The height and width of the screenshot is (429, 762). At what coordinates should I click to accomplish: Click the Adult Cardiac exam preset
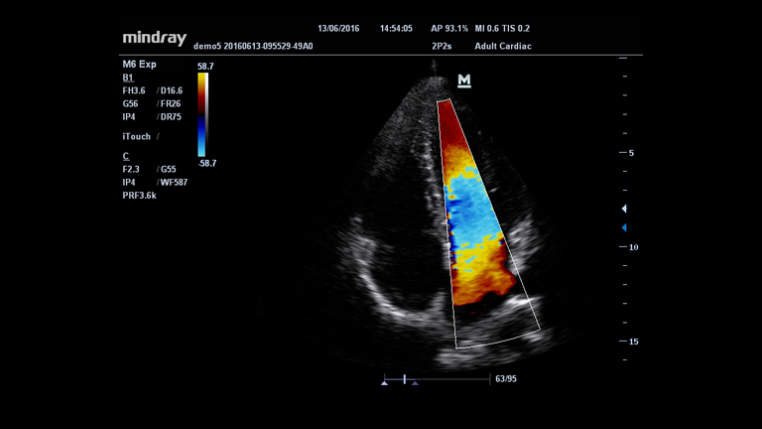coord(501,47)
